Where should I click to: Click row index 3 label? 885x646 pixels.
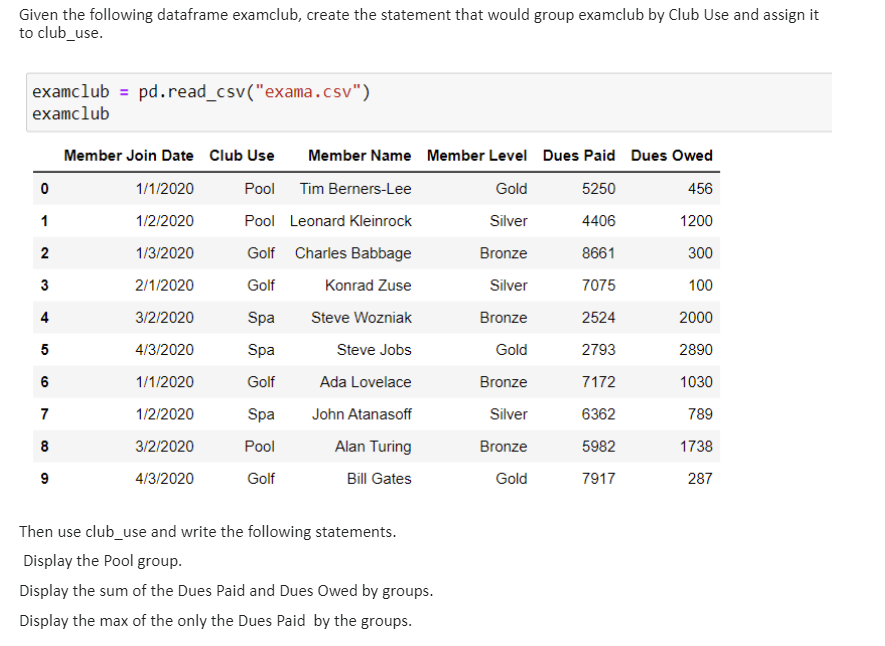pos(45,285)
